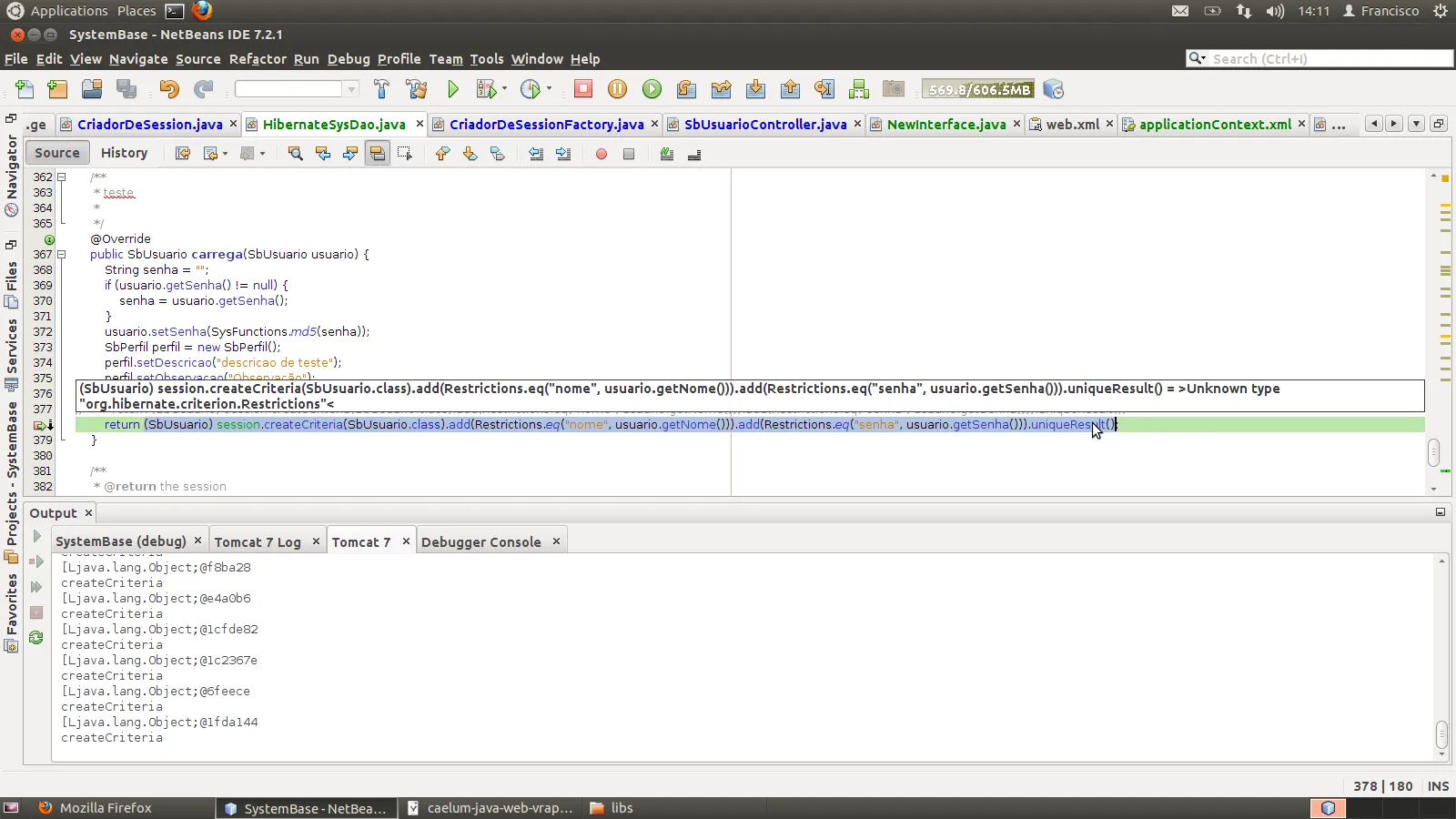Click the memory usage bar

(978, 89)
